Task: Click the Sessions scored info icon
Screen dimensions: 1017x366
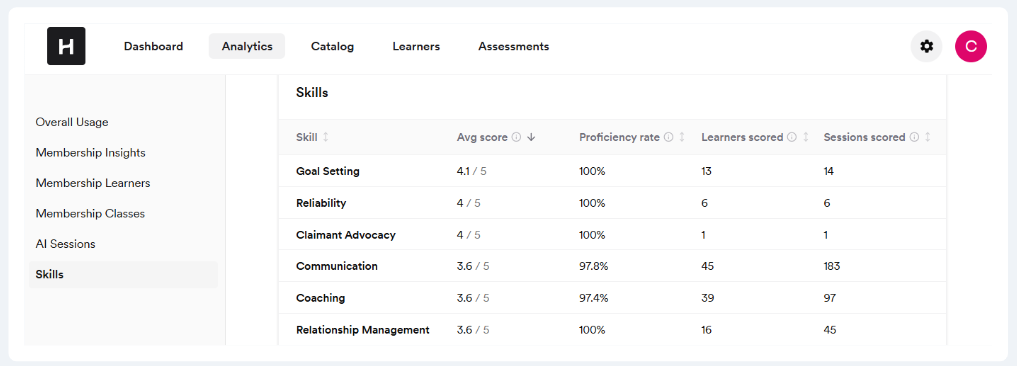Action: coord(914,138)
